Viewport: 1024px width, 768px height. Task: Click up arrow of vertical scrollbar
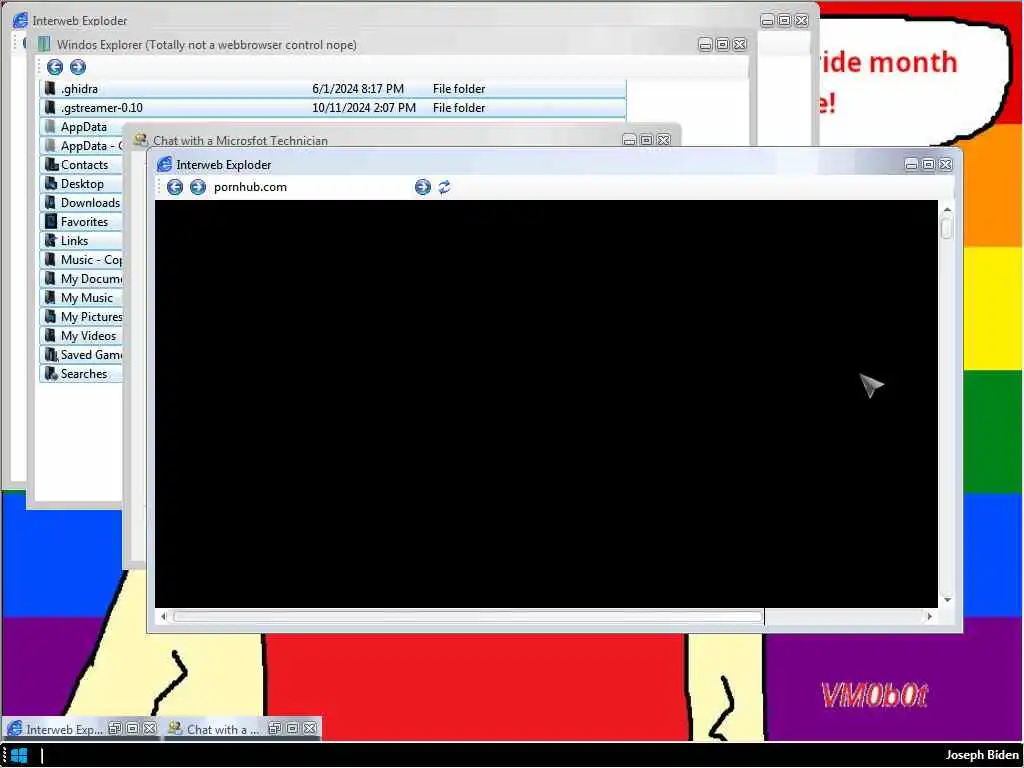coord(947,209)
